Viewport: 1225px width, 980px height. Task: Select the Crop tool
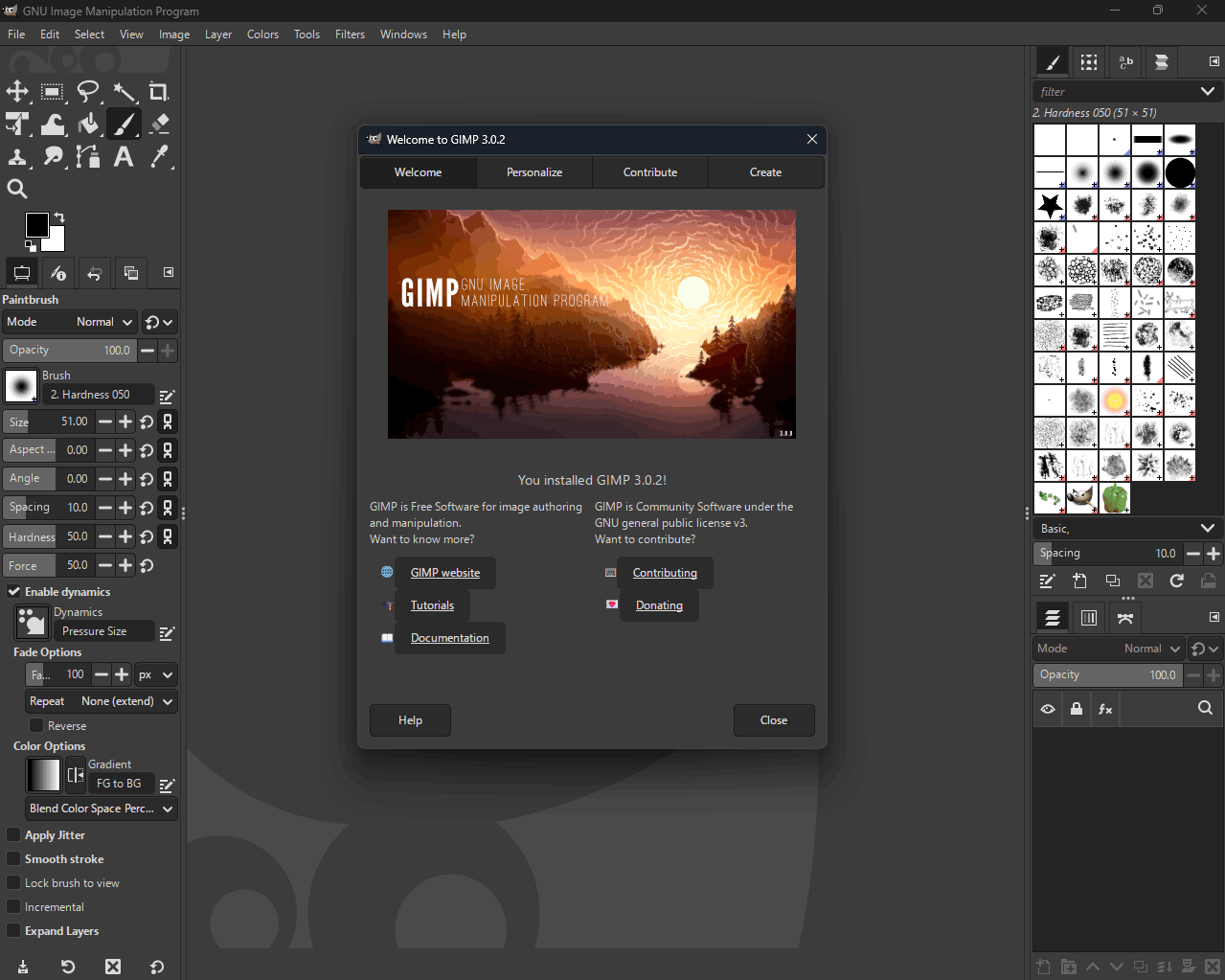point(159,92)
